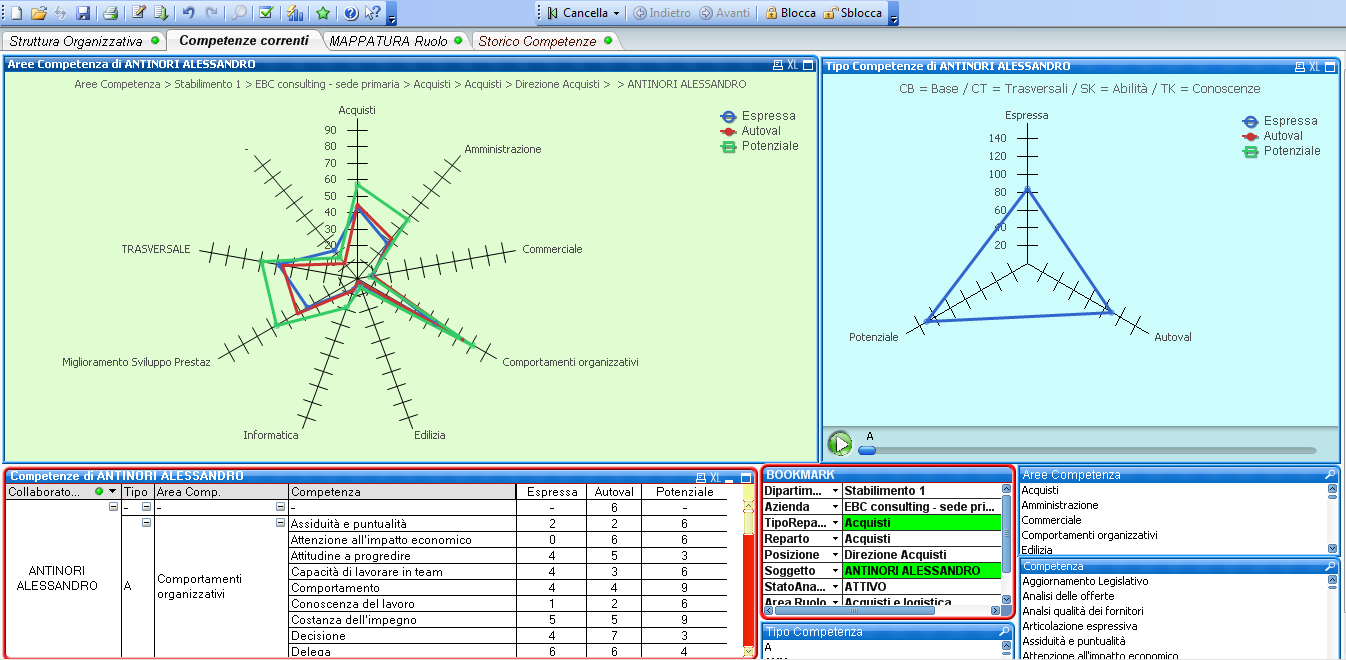Open the StatoAna... dropdown arrow
Image resolution: width=1346 pixels, height=660 pixels.
tap(835, 587)
